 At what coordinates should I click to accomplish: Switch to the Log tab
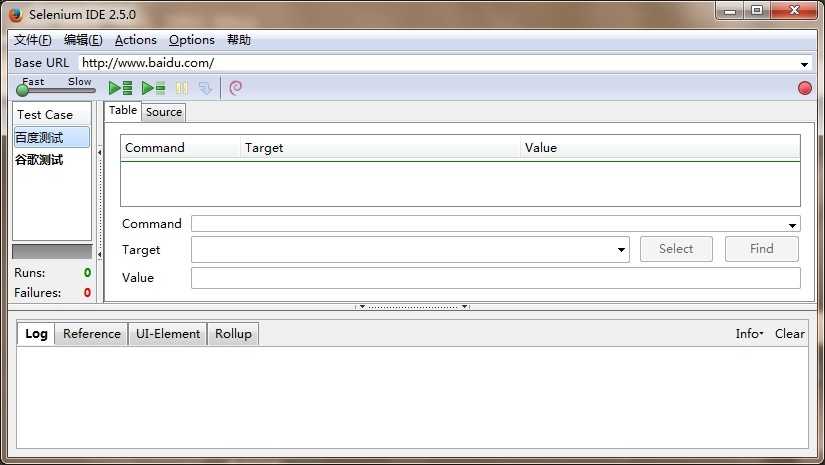coord(36,333)
